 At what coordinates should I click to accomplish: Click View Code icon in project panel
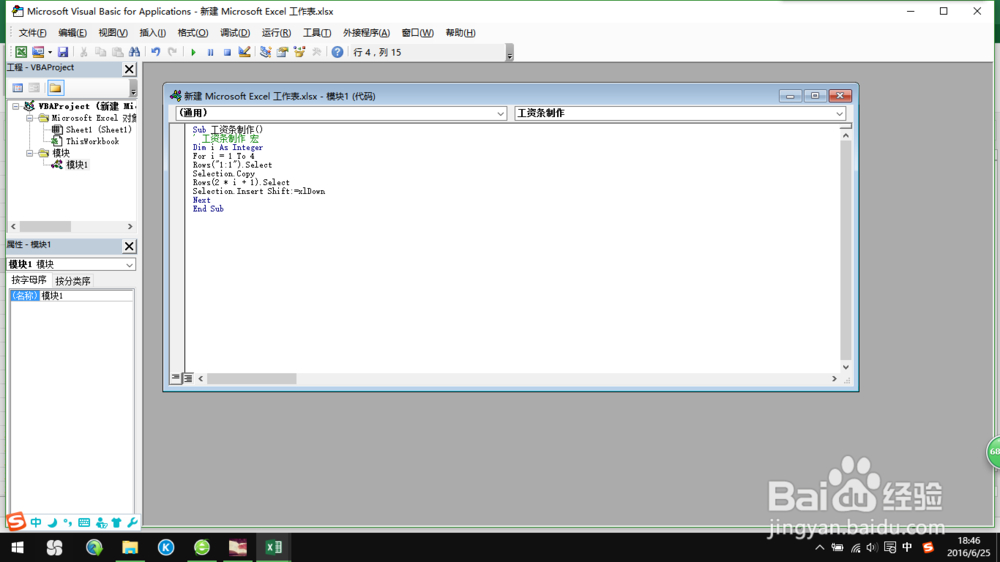[18, 88]
